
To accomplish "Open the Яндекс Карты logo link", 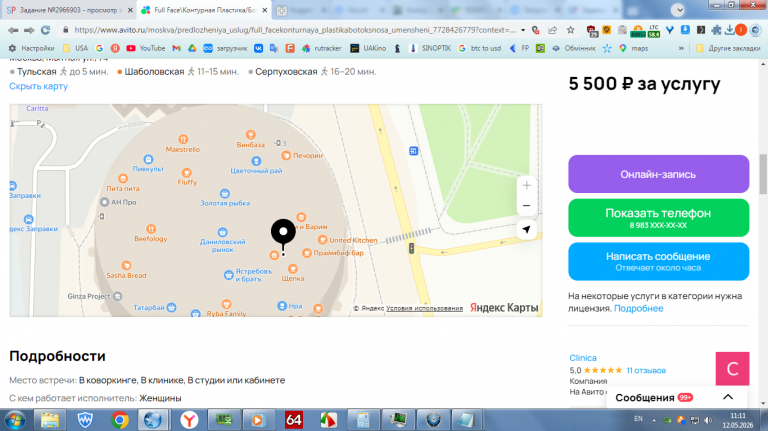I will (x=504, y=308).
